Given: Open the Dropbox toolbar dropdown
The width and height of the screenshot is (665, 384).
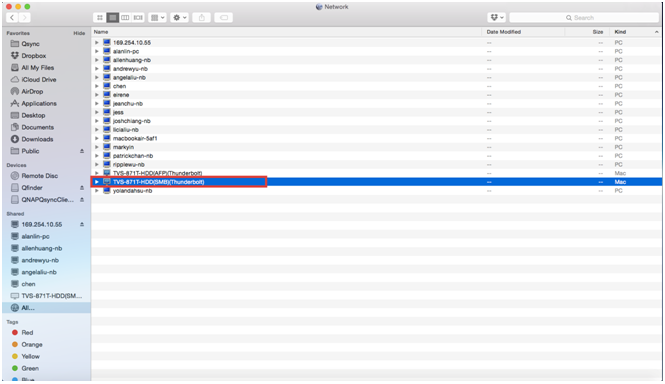Looking at the screenshot, I should pos(497,17).
